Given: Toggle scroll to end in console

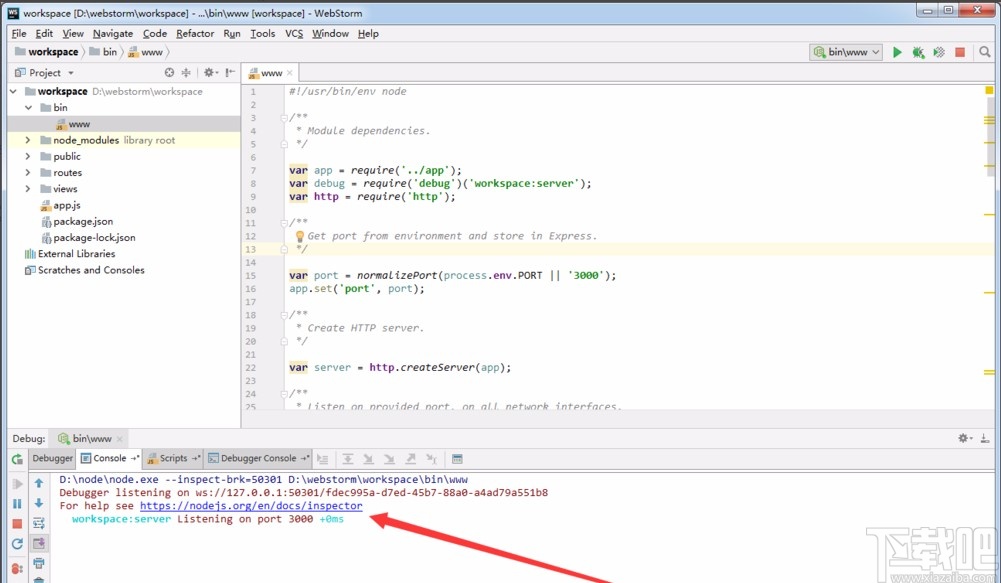Looking at the screenshot, I should coord(39,543).
